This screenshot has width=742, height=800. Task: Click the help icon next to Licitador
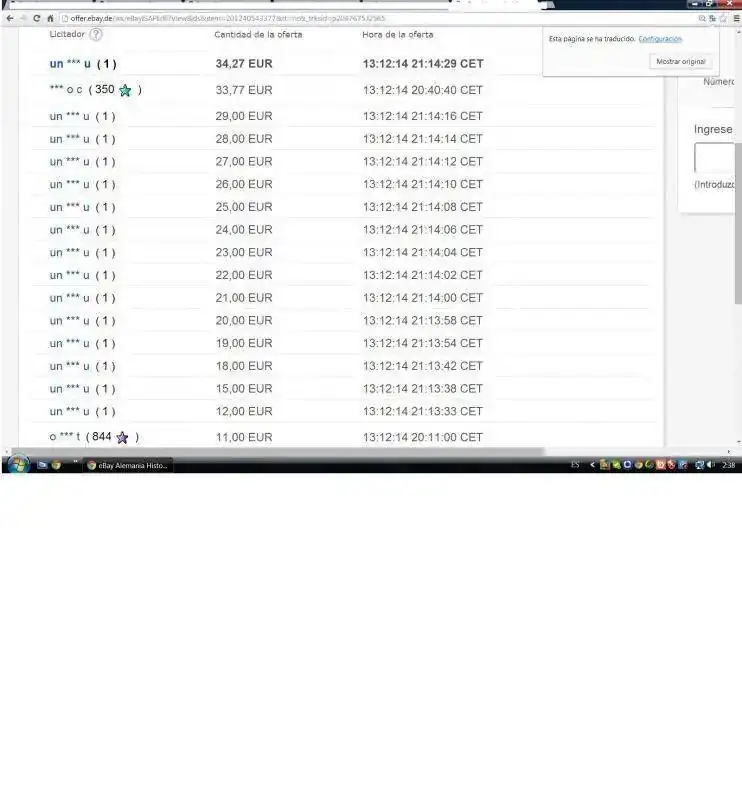(96, 35)
